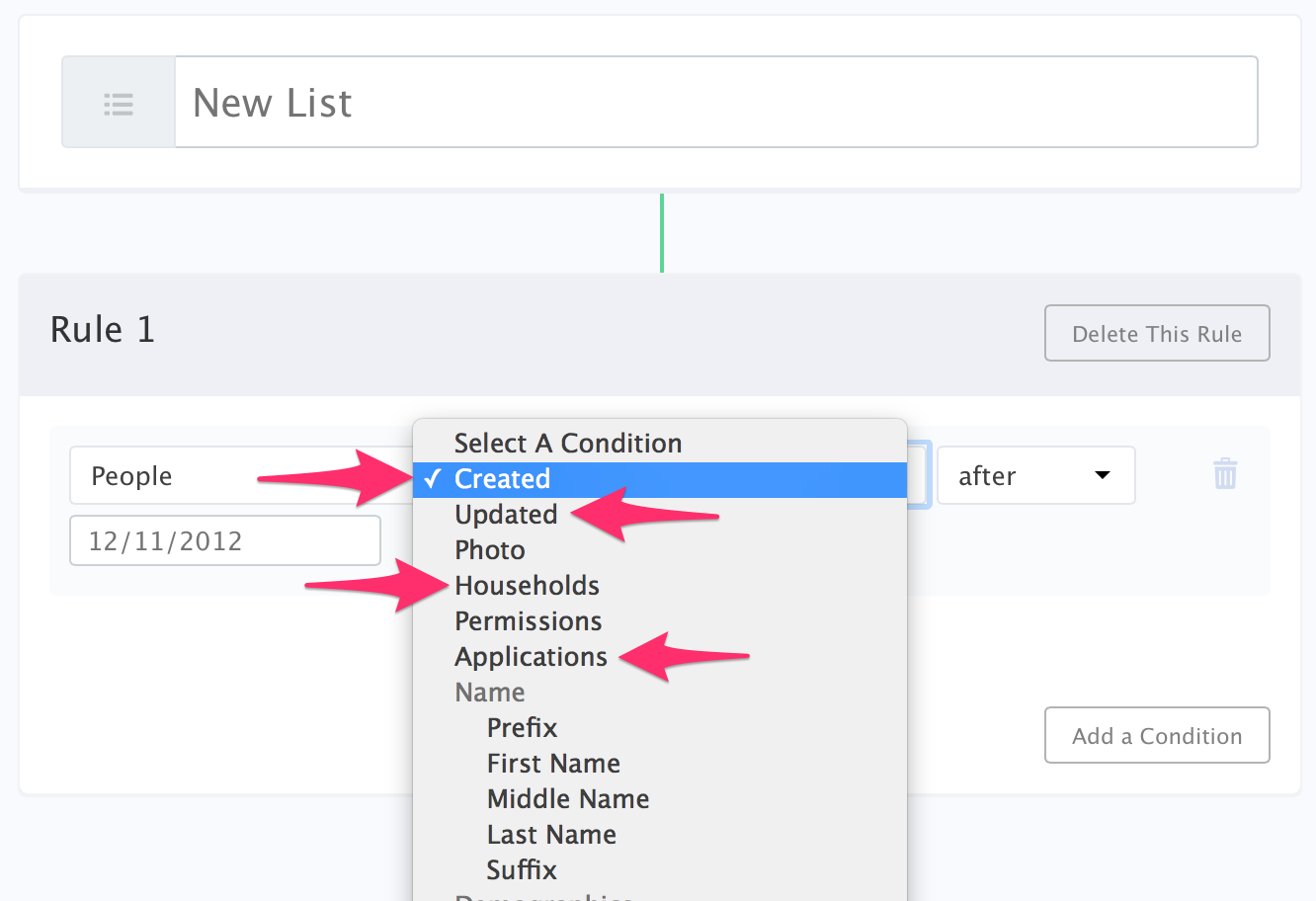This screenshot has width=1316, height=901.
Task: Click the Select A Condition placeholder option
Action: coord(567,444)
